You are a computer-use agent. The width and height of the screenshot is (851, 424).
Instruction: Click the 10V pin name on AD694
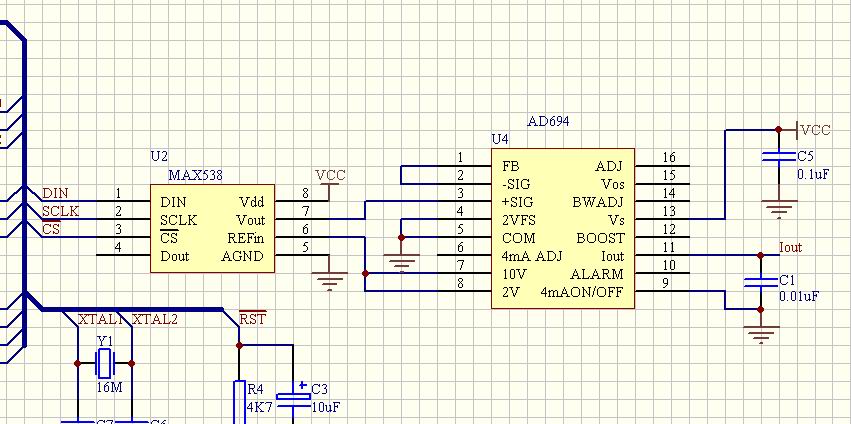click(513, 274)
